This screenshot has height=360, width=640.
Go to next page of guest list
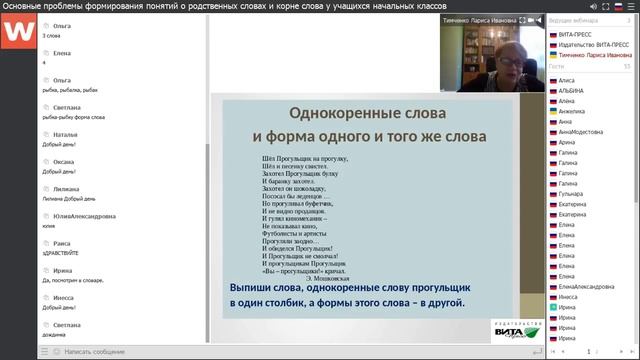[621, 351]
